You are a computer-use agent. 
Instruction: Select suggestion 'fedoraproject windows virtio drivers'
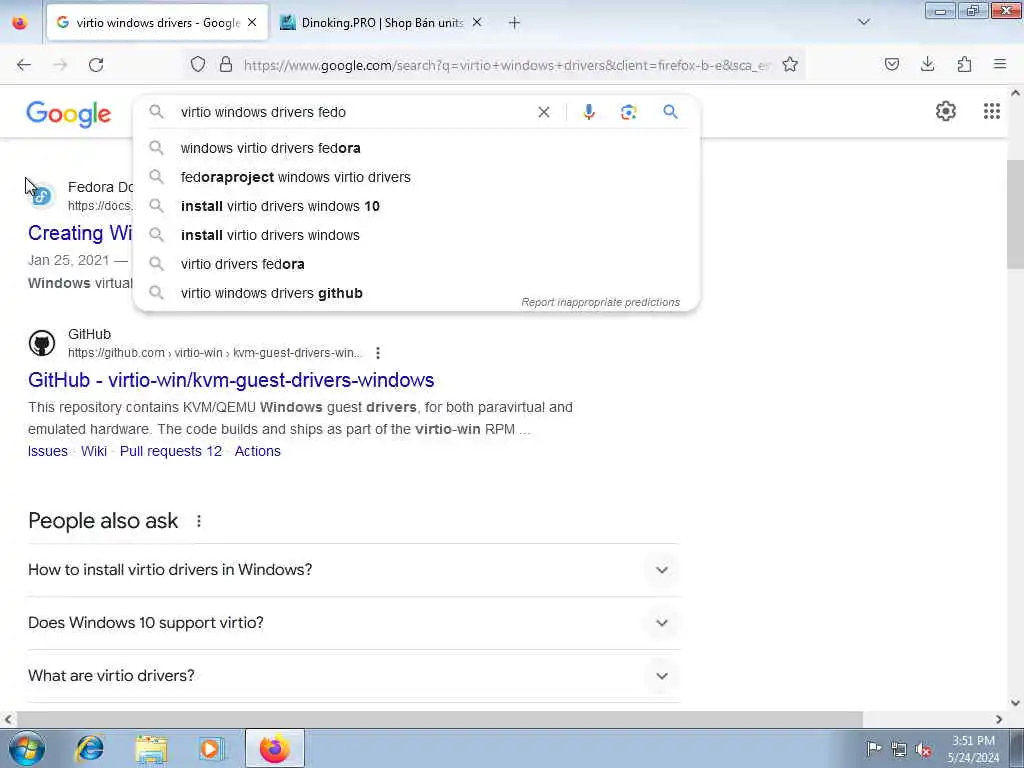pyautogui.click(x=417, y=177)
